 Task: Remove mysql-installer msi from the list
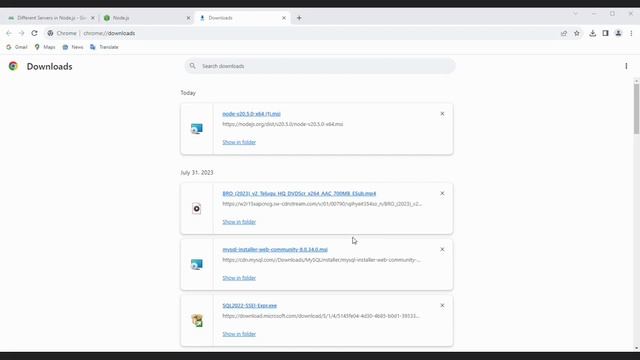442,249
